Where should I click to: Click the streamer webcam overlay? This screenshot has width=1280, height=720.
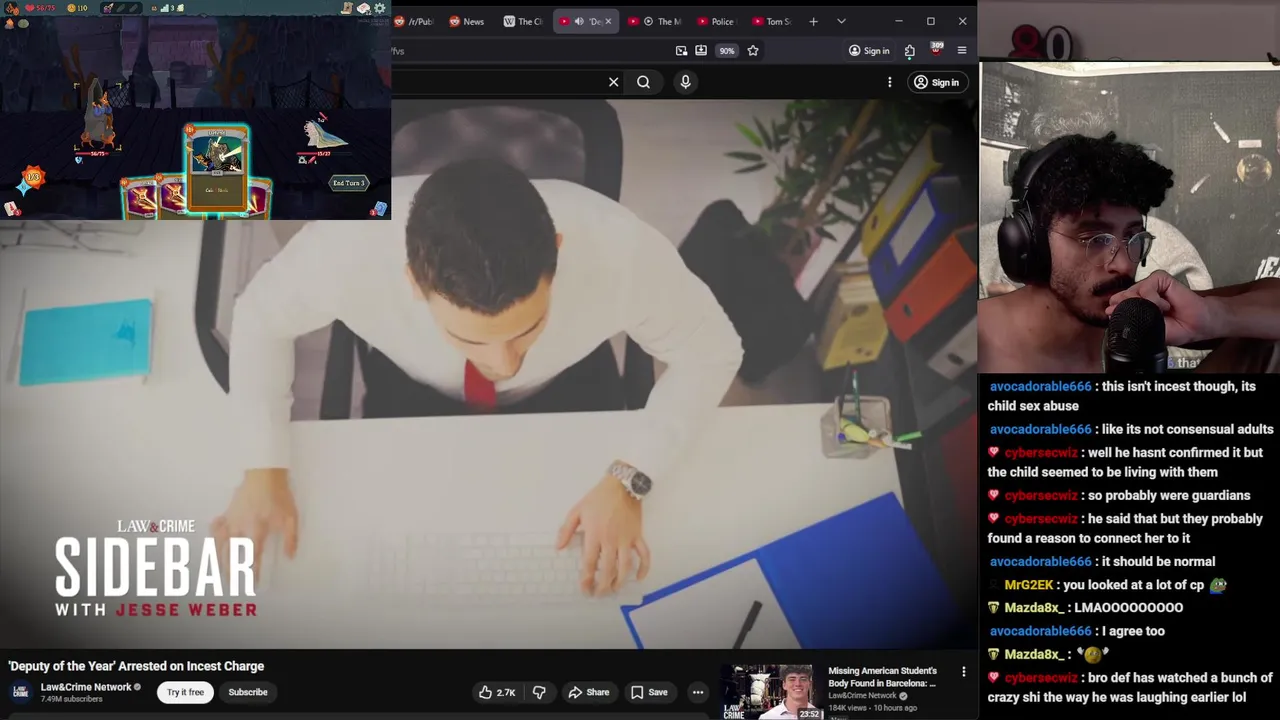pyautogui.click(x=1130, y=217)
